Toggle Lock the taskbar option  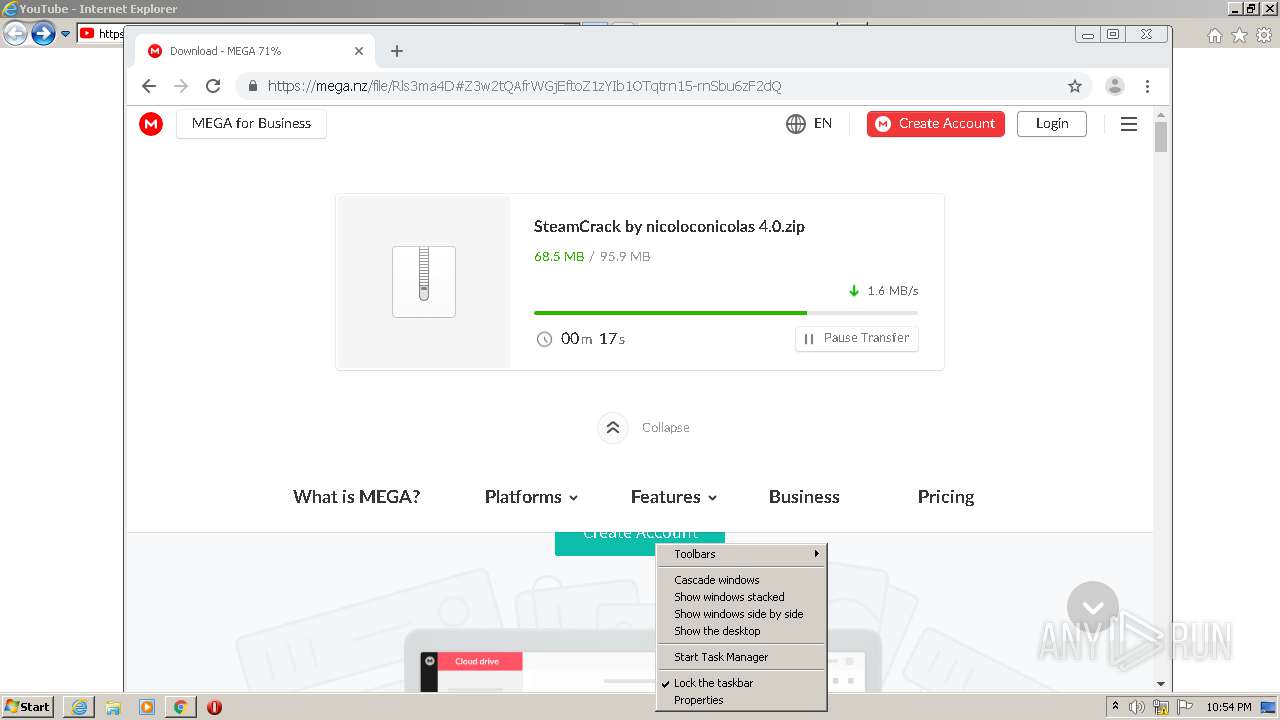pos(741,683)
